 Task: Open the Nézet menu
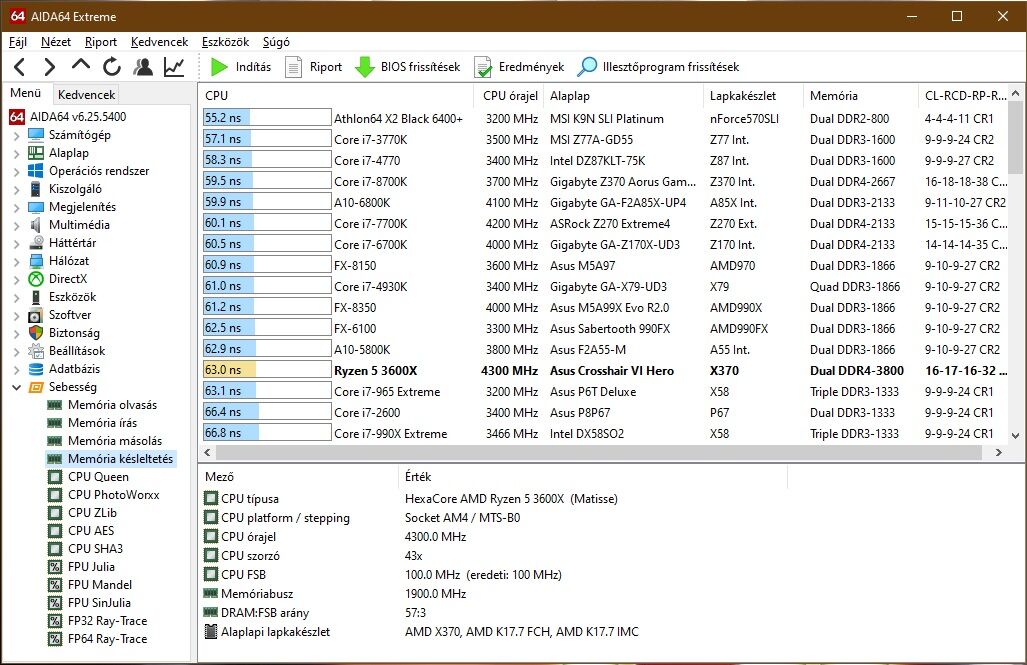tap(56, 42)
